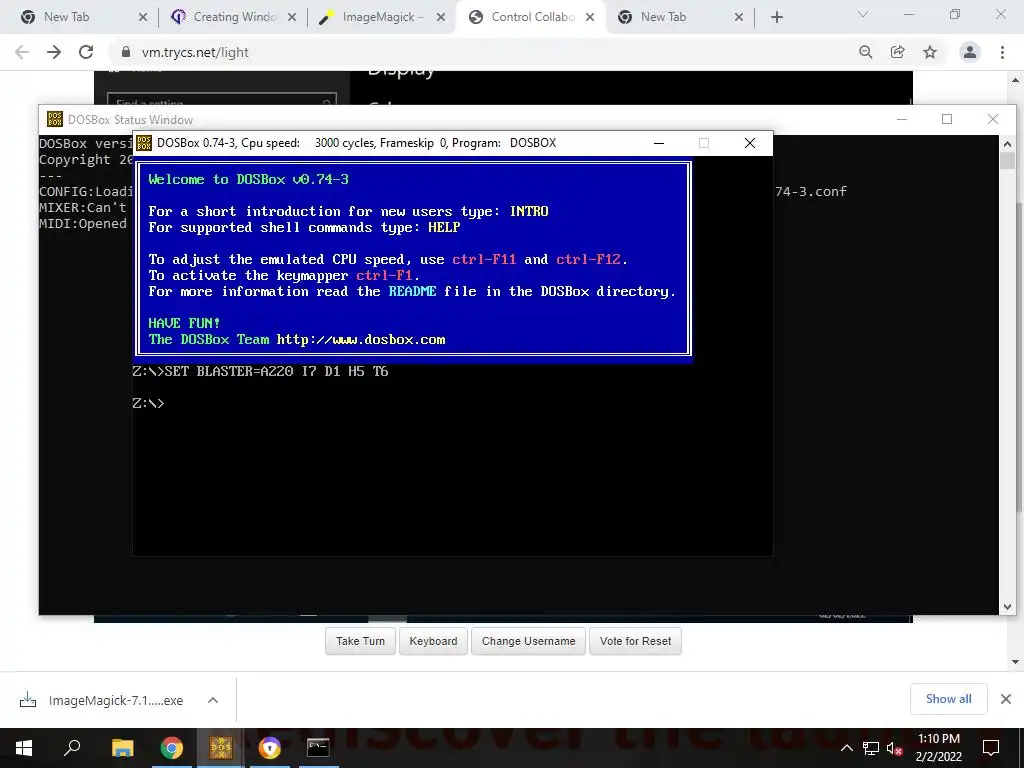Open downloaded ImageMagick-7.1 exe file
This screenshot has height=768, width=1024.
116,700
